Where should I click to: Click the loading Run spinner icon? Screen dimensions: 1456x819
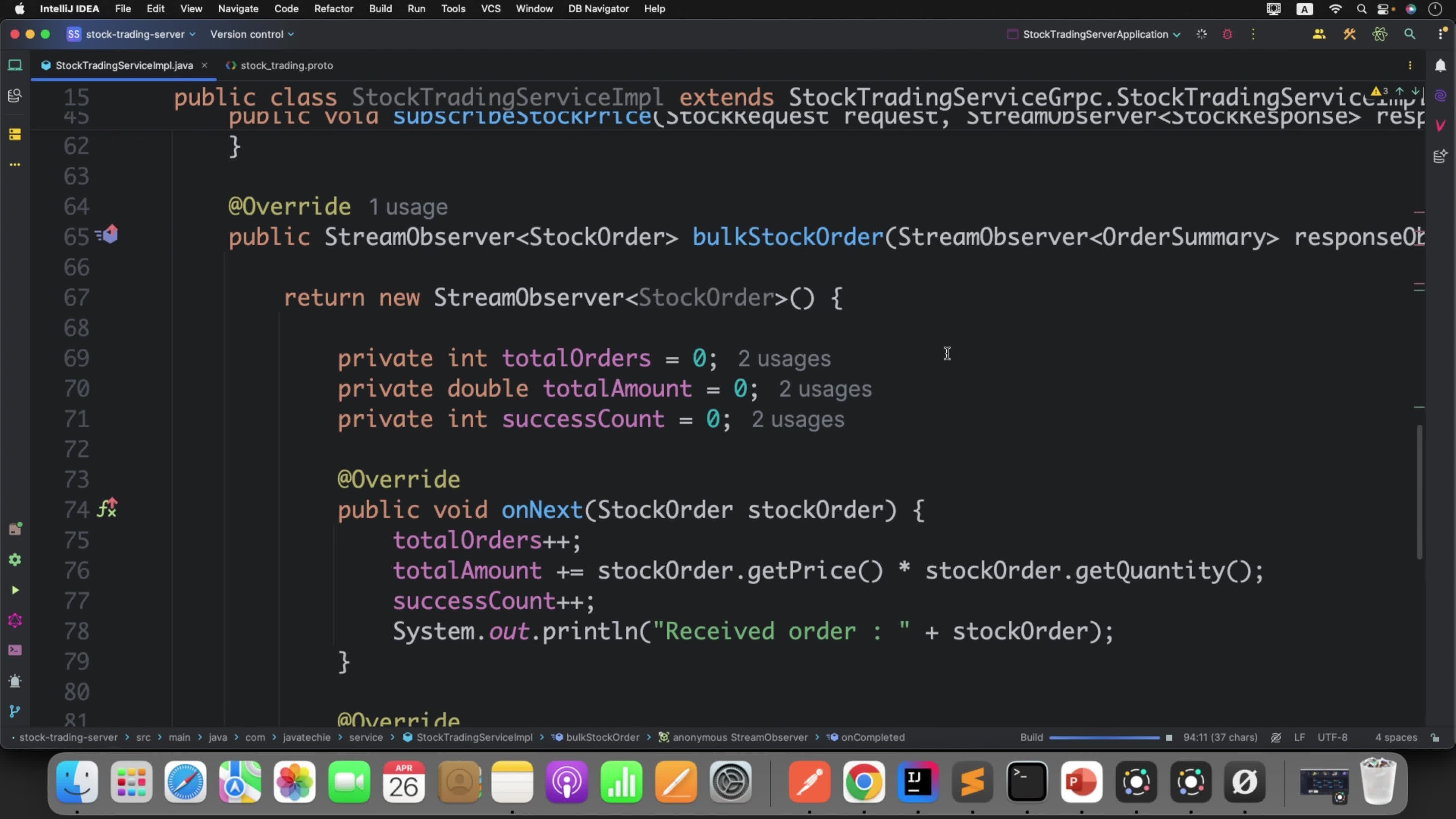coord(1202,35)
